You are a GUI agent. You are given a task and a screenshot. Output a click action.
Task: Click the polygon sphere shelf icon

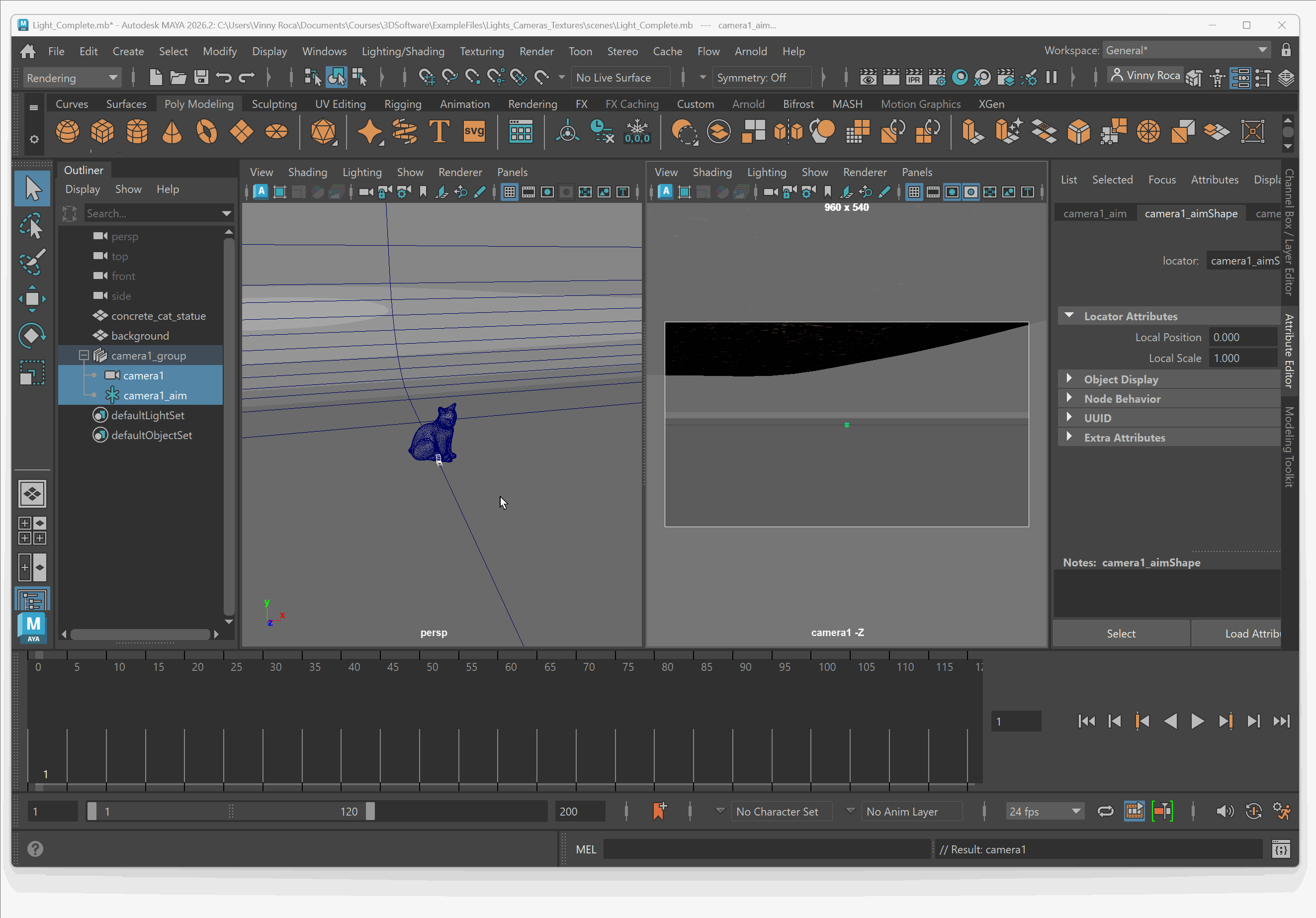[x=67, y=132]
